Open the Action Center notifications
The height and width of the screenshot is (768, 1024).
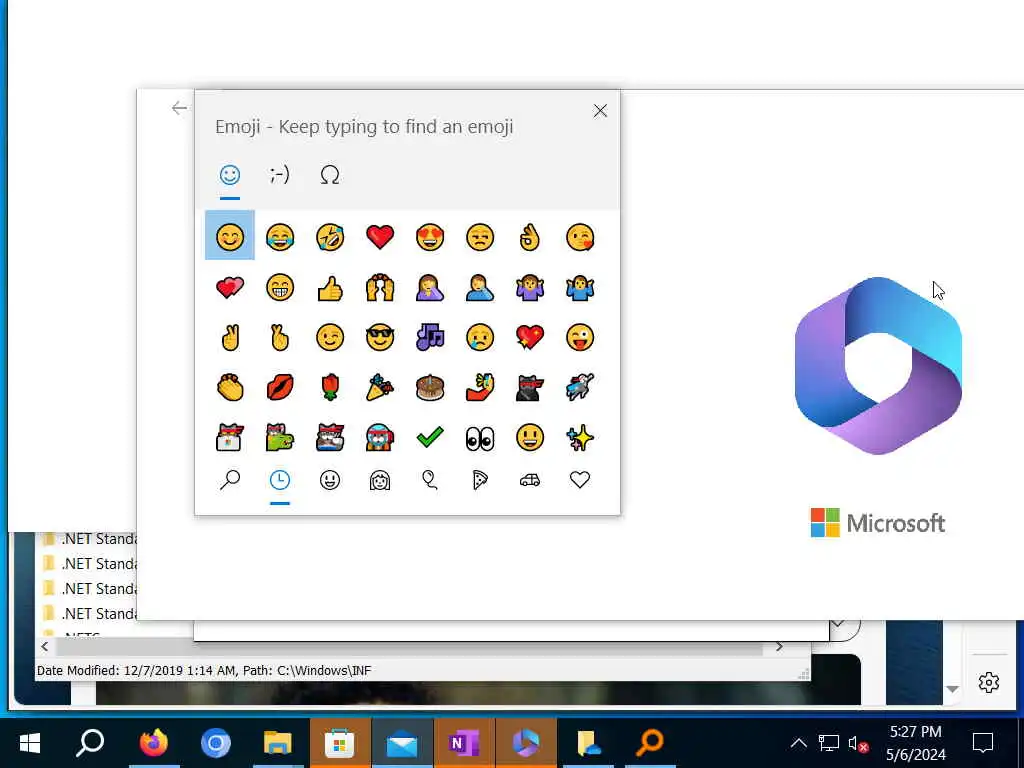(x=983, y=743)
